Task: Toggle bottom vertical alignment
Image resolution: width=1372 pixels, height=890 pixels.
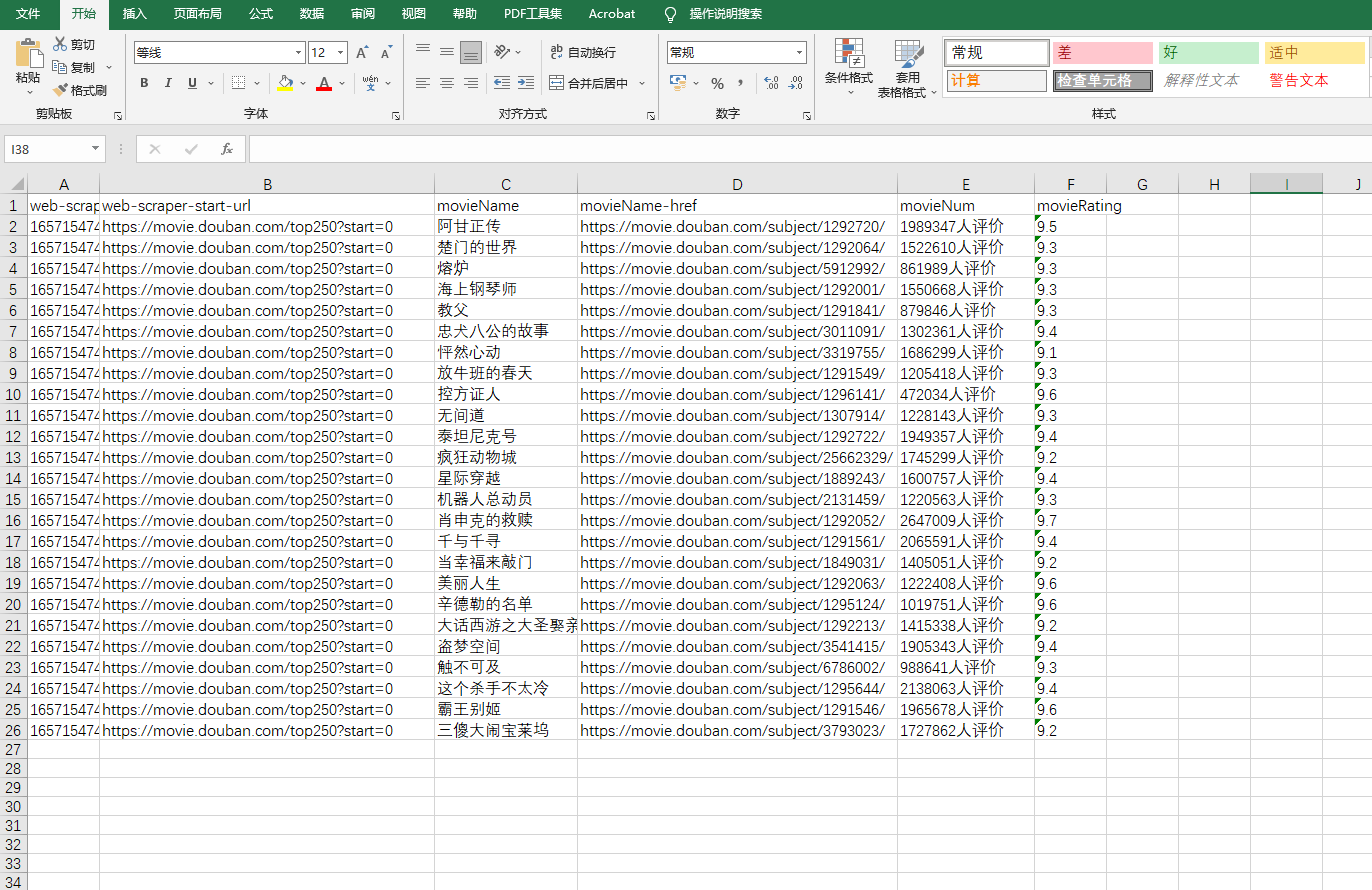Action: click(471, 51)
